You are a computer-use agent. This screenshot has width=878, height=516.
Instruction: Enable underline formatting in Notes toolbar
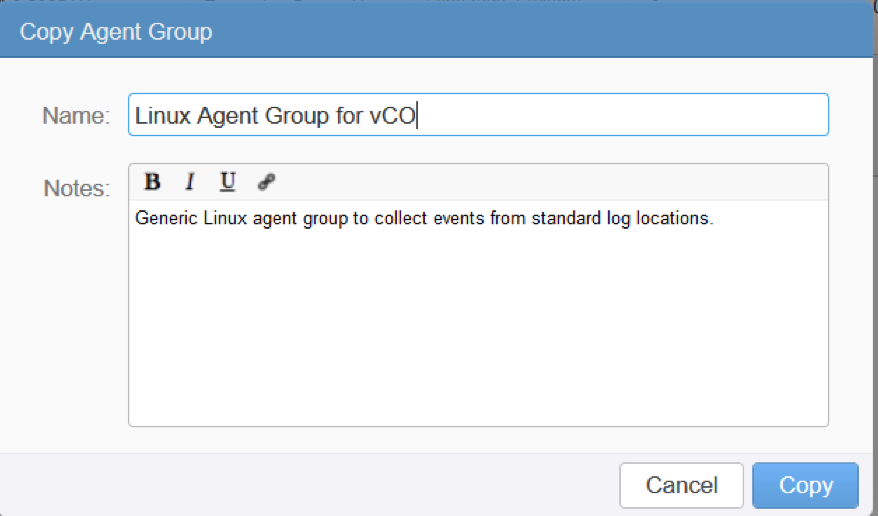point(227,182)
